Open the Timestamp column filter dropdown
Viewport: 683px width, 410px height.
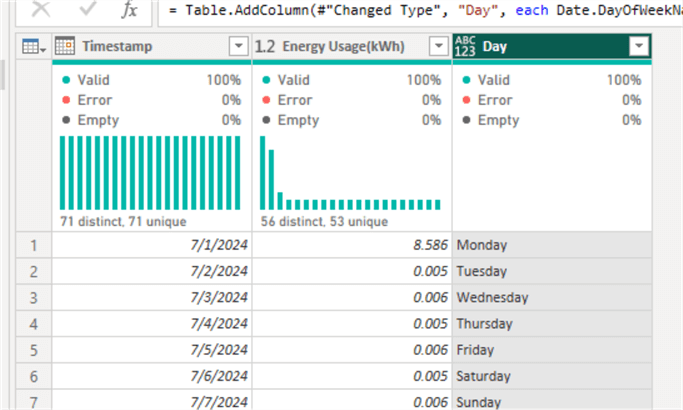pyautogui.click(x=238, y=47)
